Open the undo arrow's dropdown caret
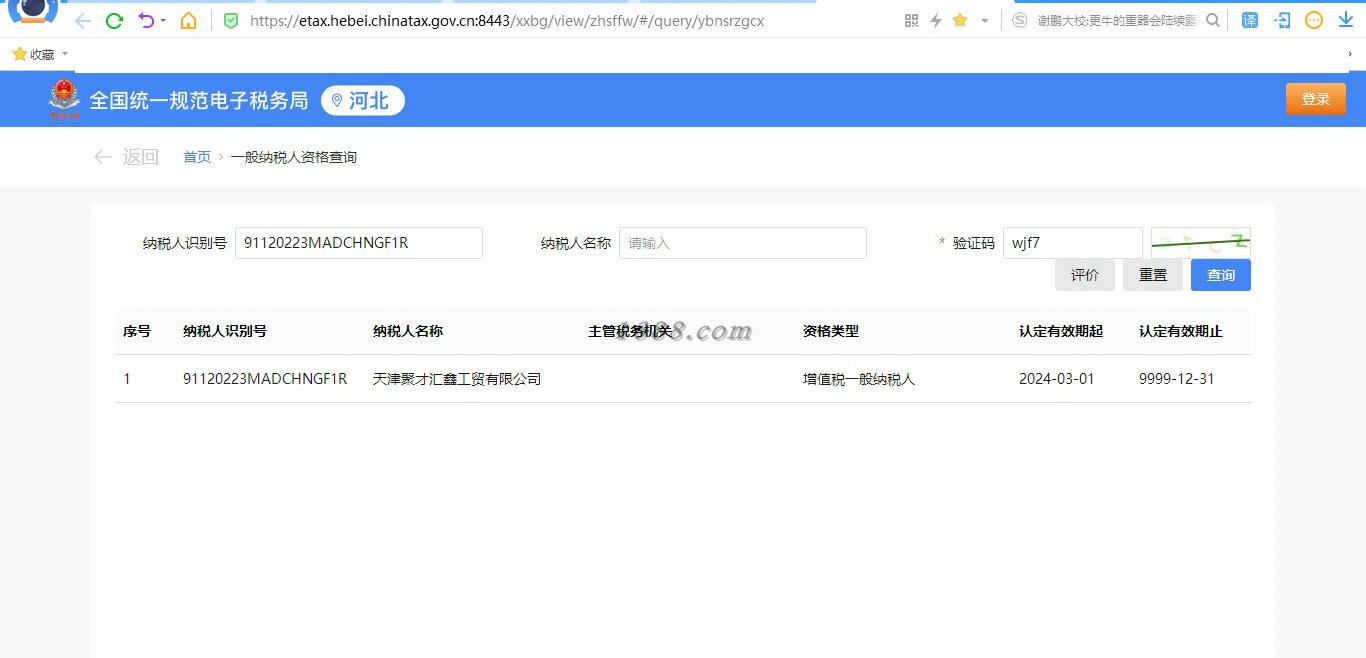The height and width of the screenshot is (658, 1366). (163, 20)
